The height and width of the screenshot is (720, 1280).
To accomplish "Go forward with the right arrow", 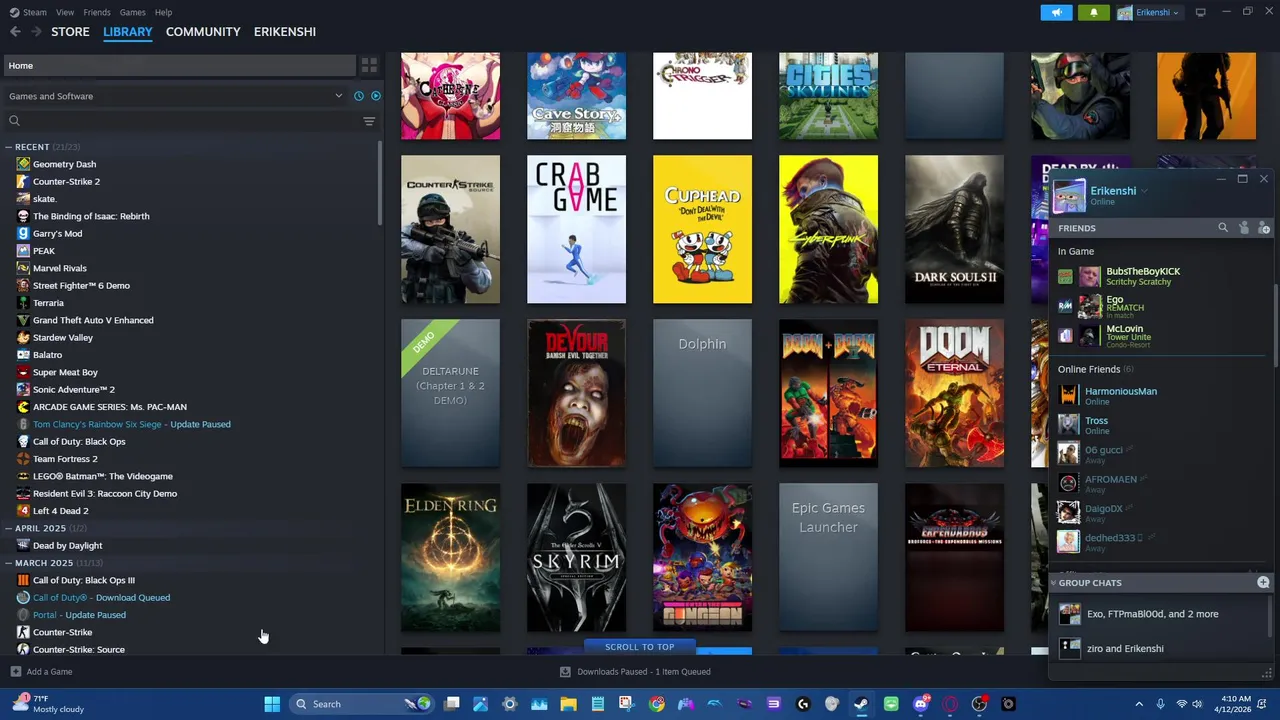I will coord(37,32).
